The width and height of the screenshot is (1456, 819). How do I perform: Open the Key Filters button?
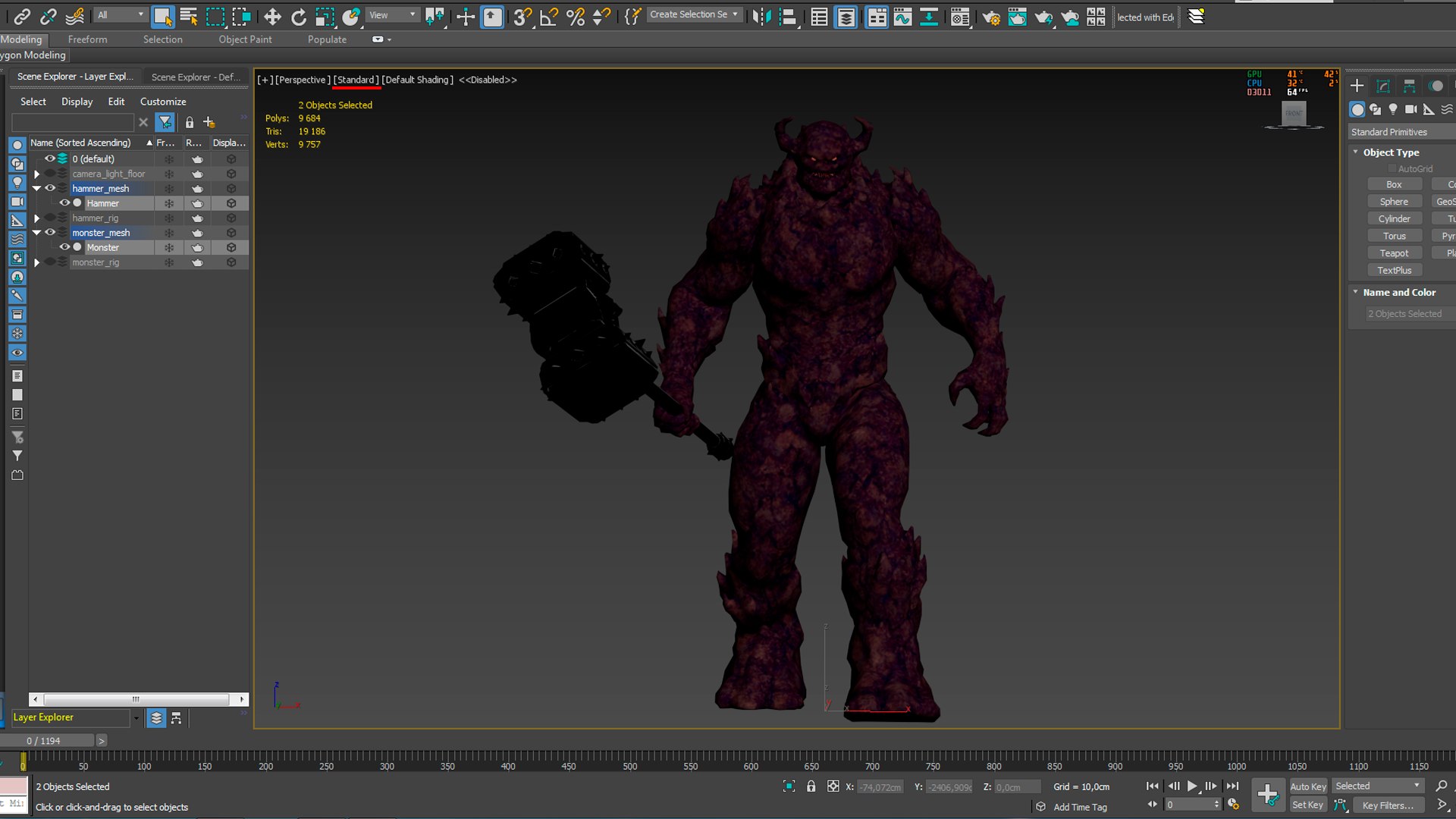1388,805
